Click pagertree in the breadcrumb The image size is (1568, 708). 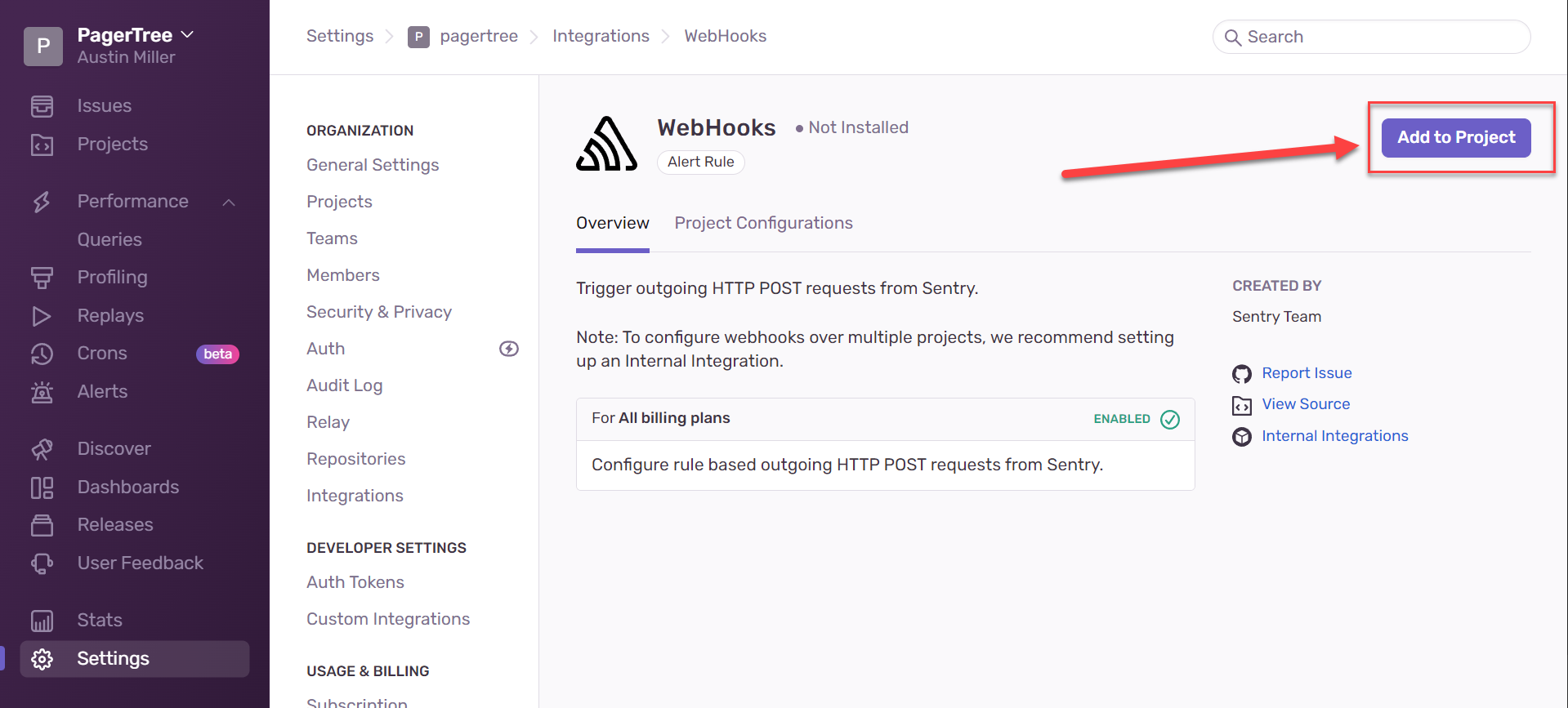click(x=479, y=36)
